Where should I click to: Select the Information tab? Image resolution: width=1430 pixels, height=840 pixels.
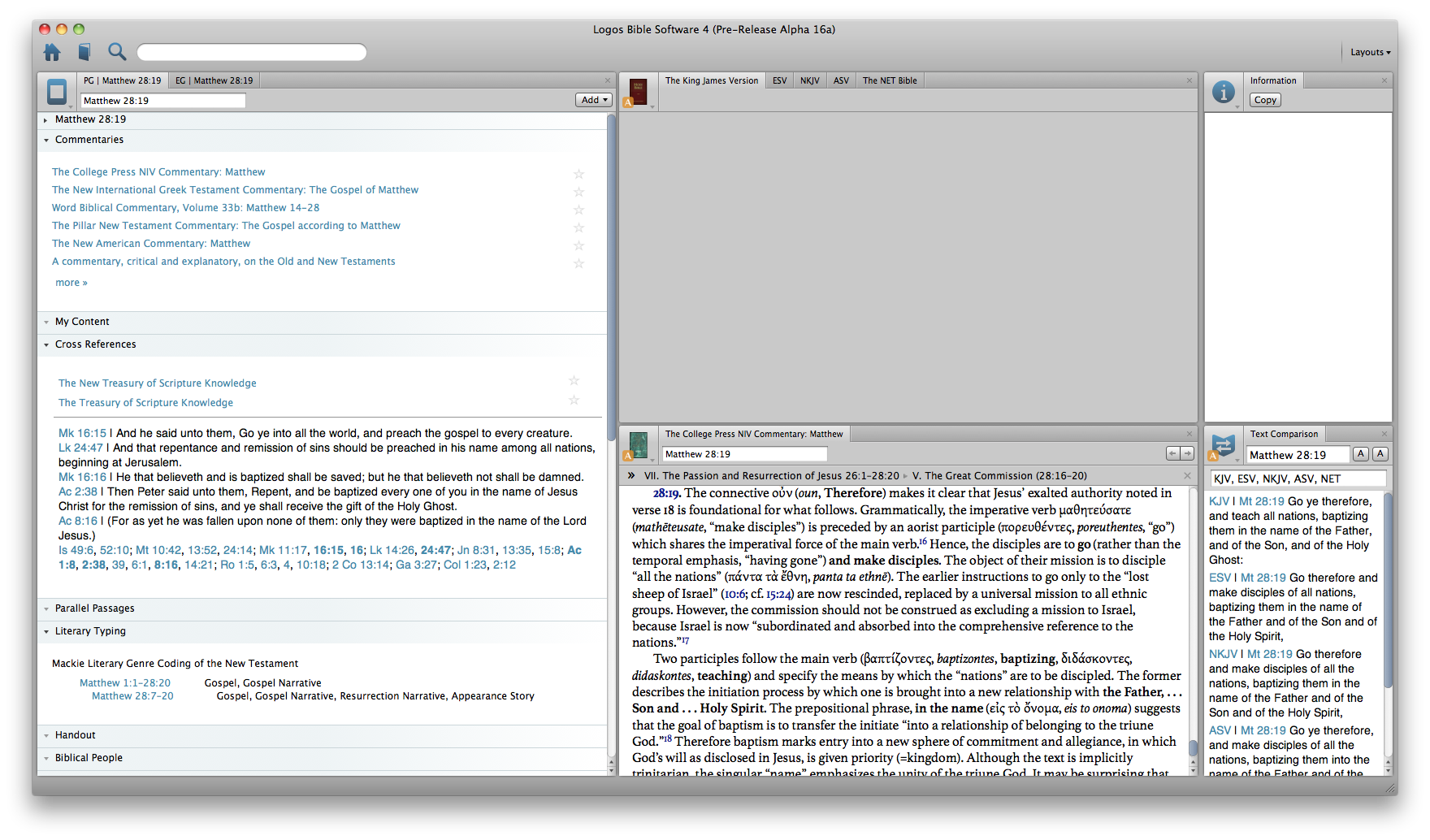pos(1273,80)
